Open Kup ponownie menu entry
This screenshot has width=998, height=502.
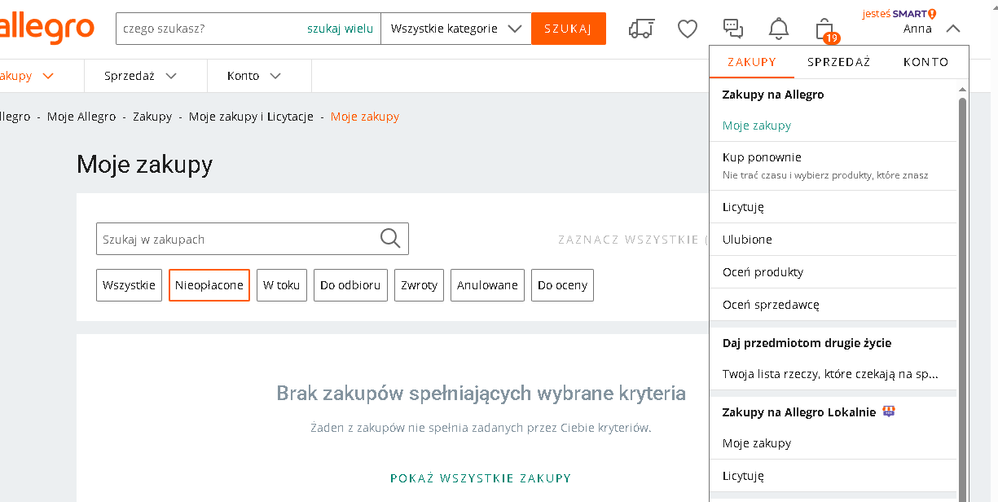coord(834,165)
